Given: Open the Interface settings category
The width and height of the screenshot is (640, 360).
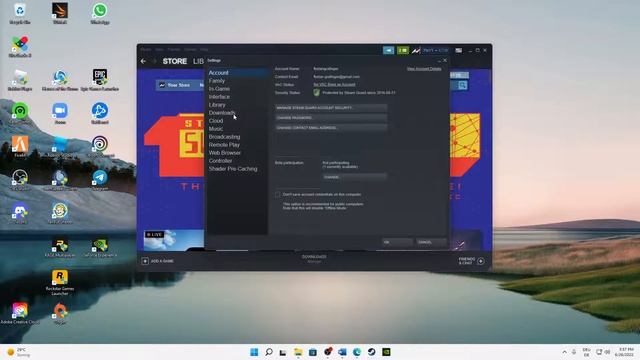Looking at the screenshot, I should click(219, 97).
